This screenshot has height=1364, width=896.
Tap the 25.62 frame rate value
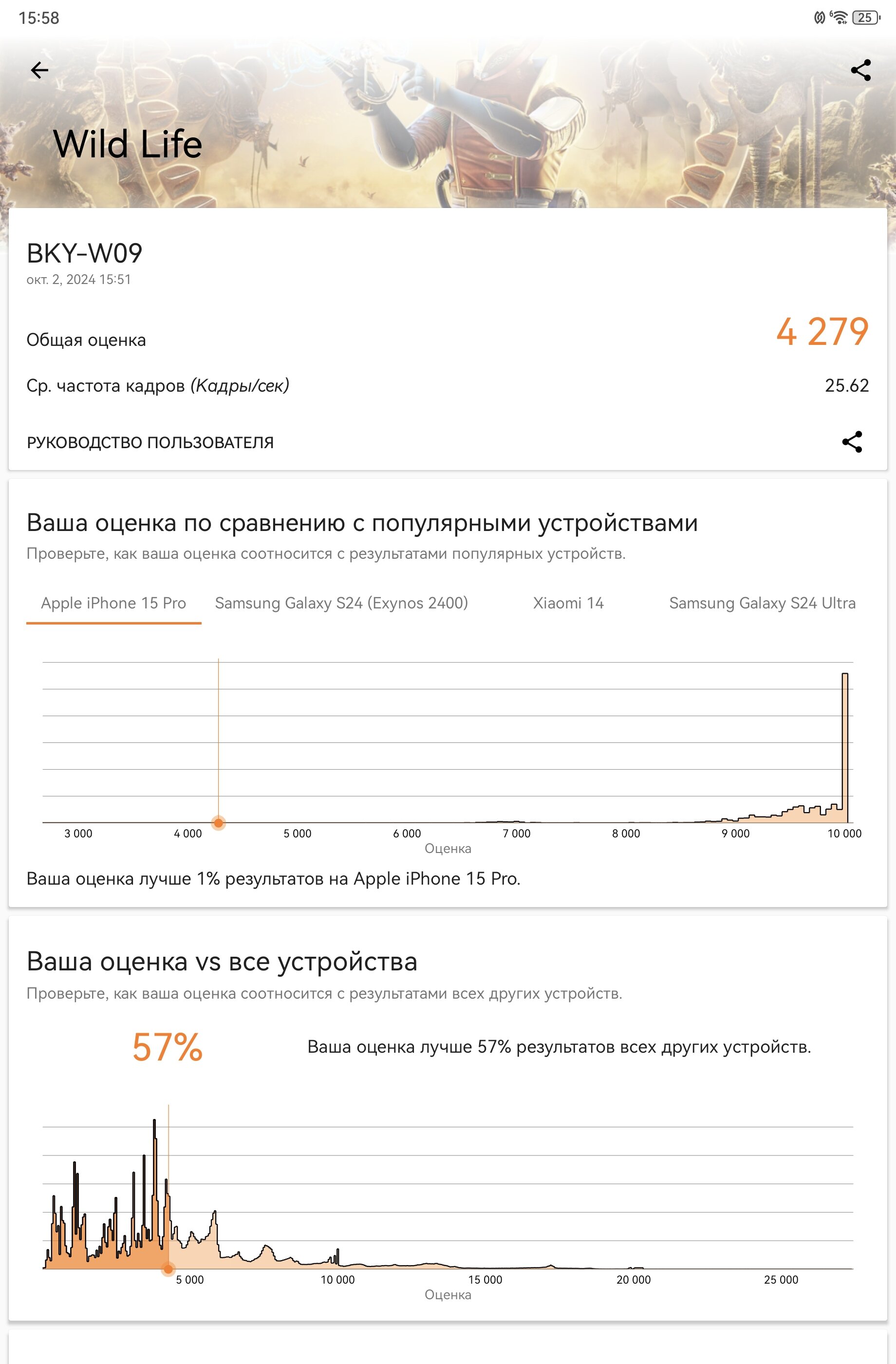[847, 386]
